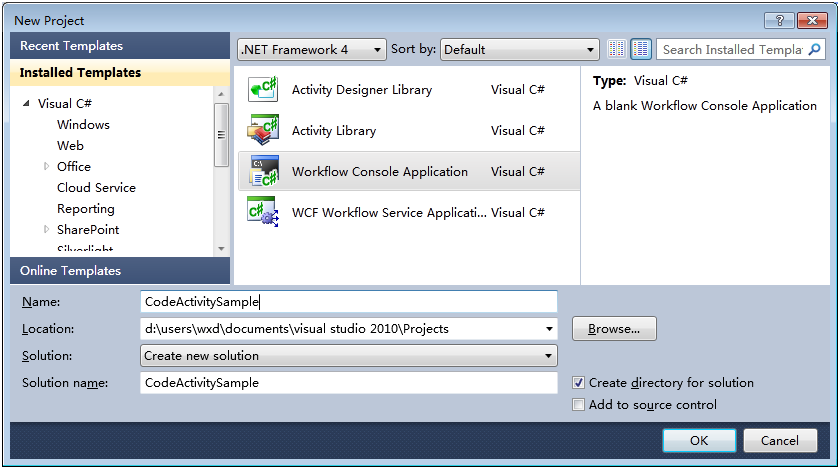Screen dimensions: 840x469
Task: Expand the Office tree node
Action: point(46,167)
